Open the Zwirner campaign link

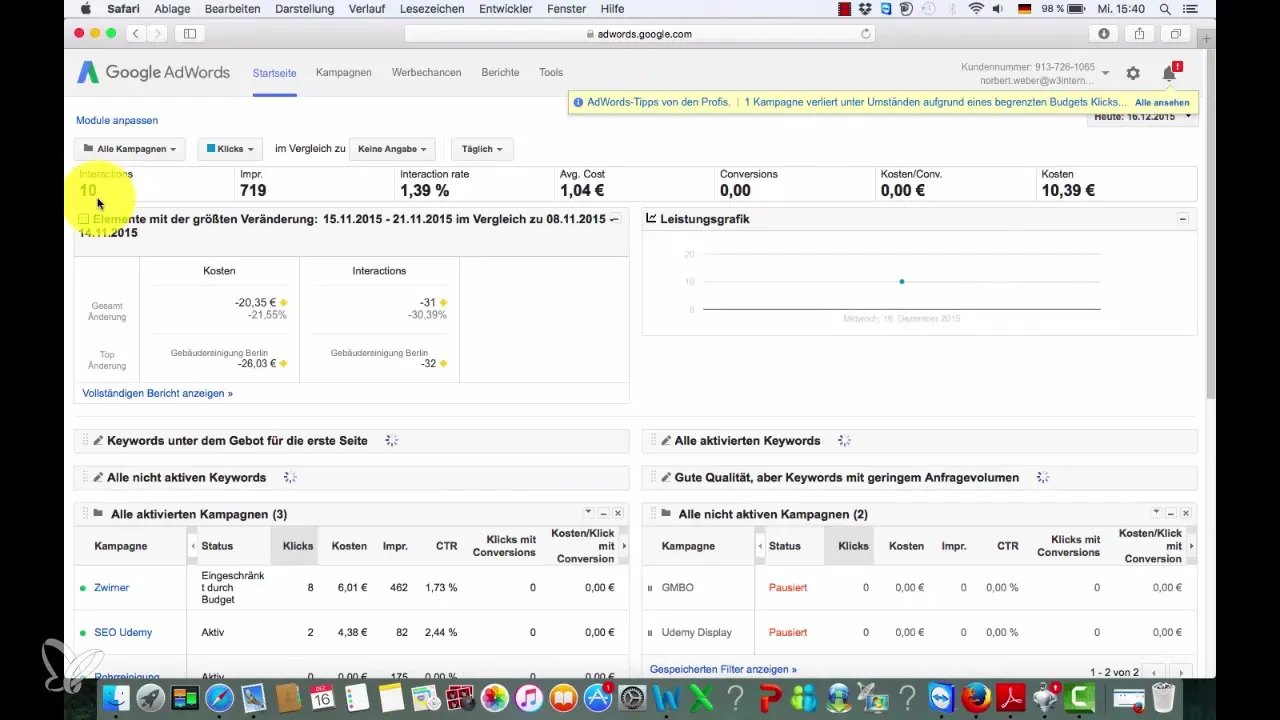[112, 588]
